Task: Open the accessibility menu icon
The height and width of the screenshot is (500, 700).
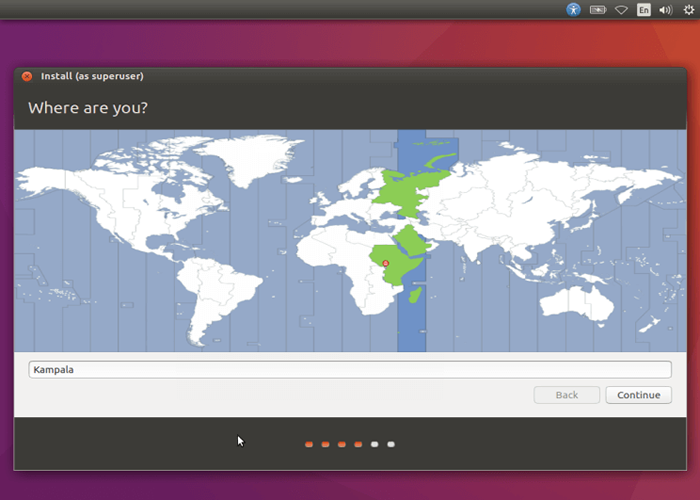Action: (x=573, y=9)
